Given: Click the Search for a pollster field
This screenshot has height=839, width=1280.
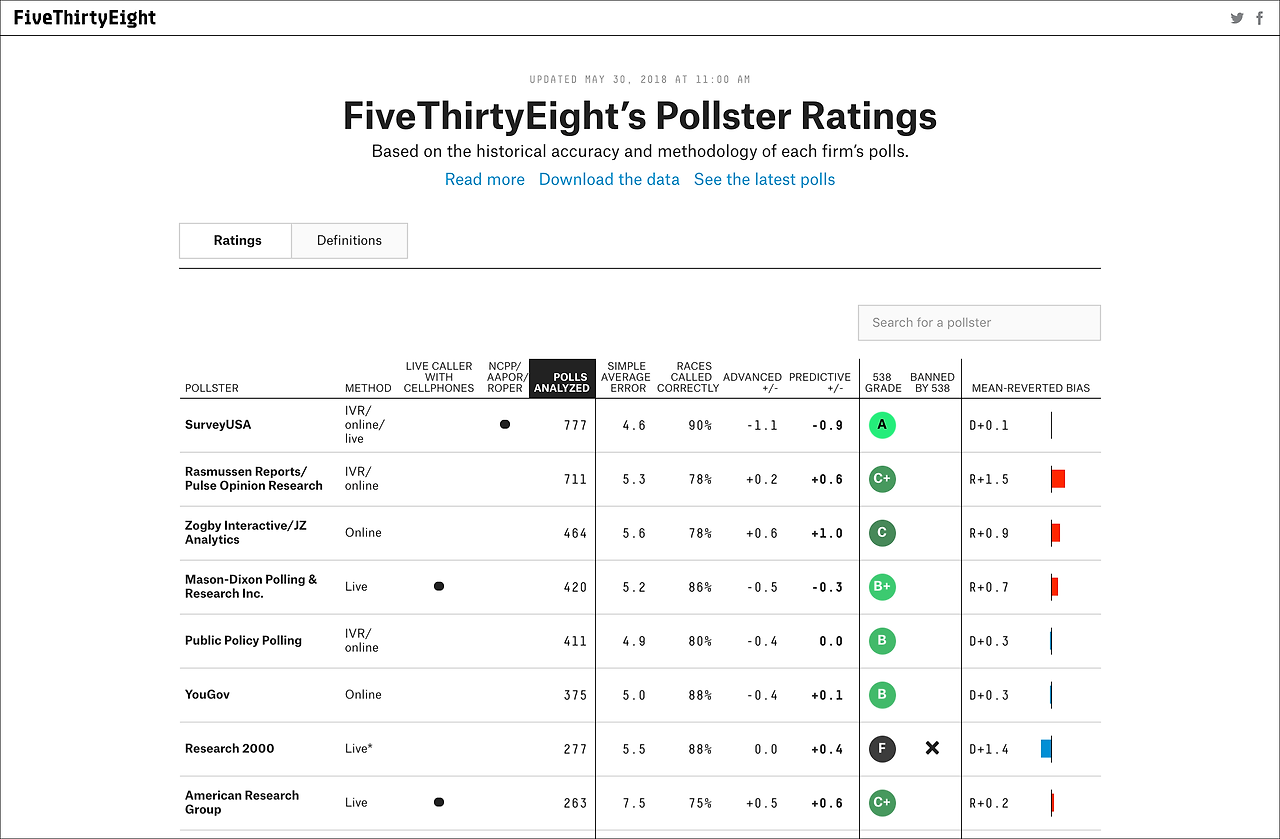Looking at the screenshot, I should (978, 322).
